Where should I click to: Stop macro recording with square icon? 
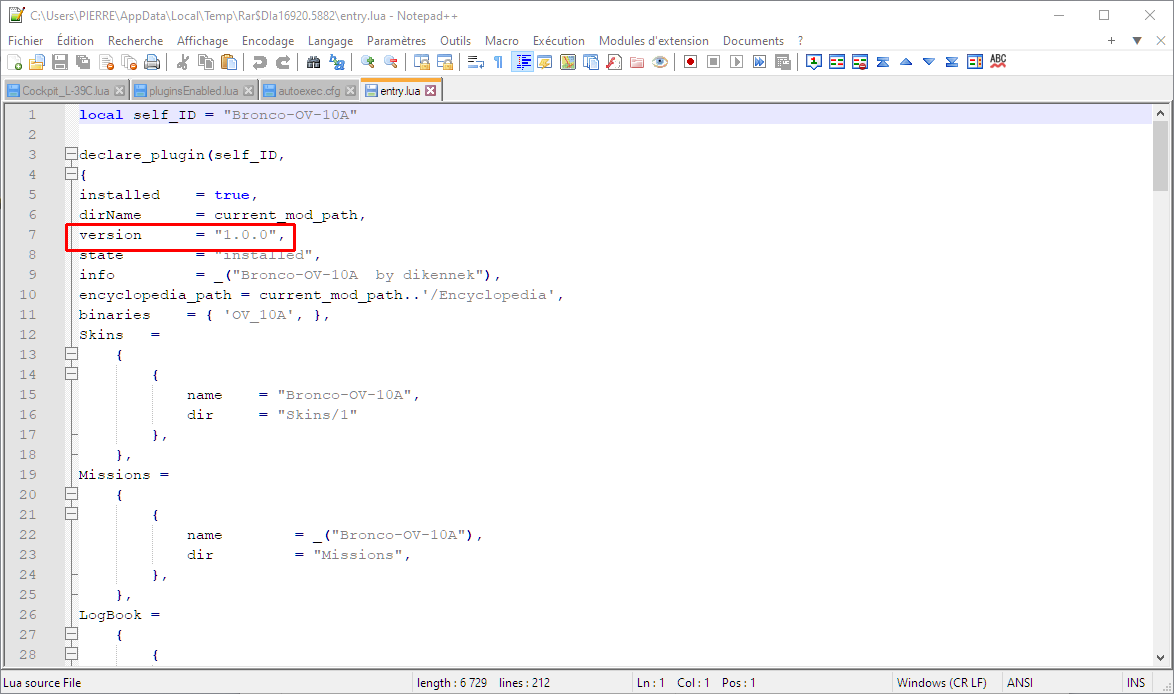pyautogui.click(x=714, y=62)
